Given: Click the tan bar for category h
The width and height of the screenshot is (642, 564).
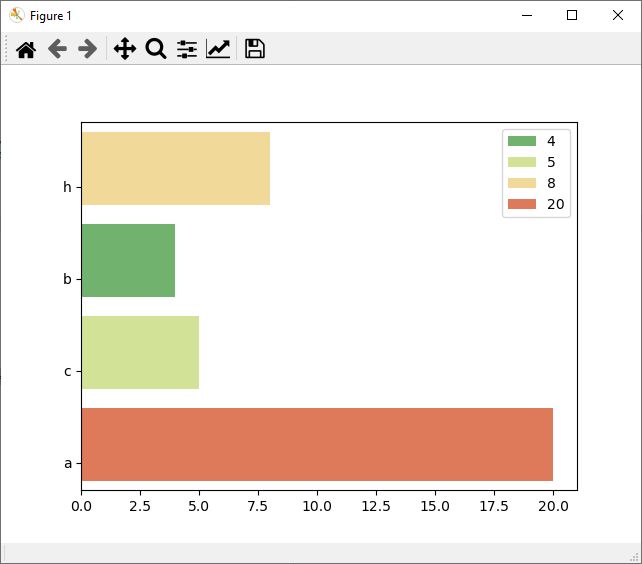Looking at the screenshot, I should (176, 168).
